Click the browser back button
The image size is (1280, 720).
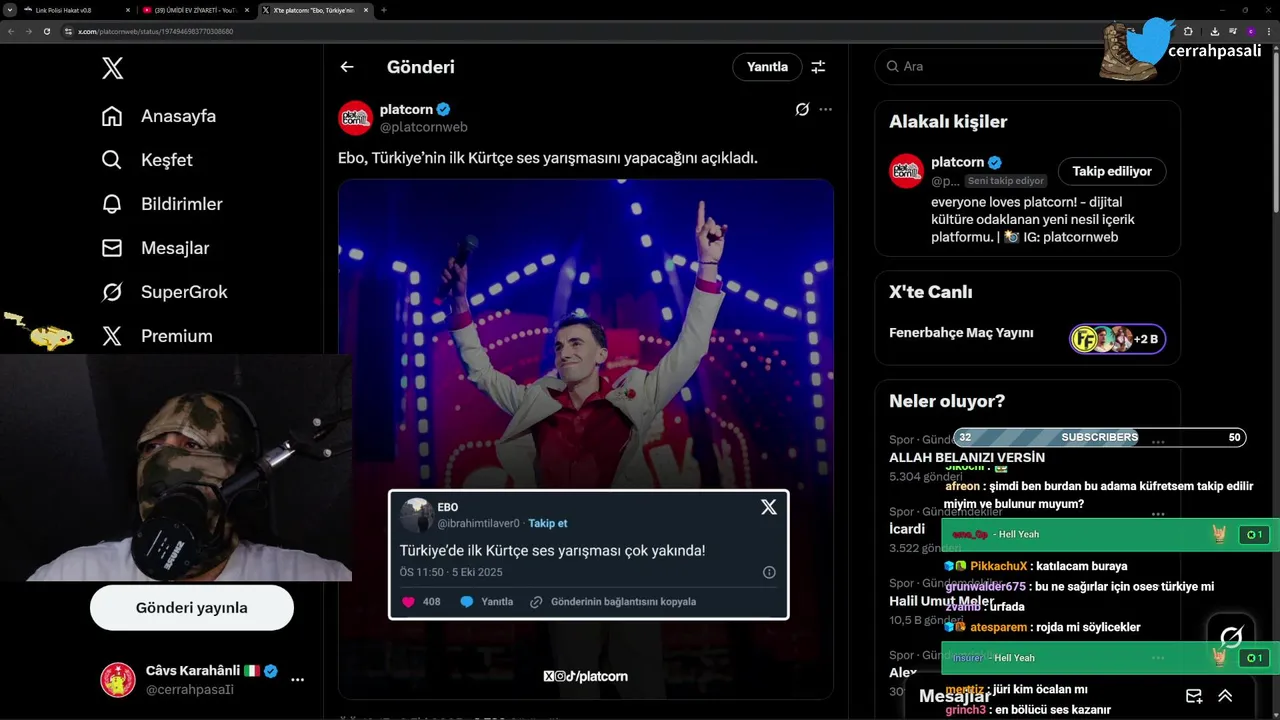11,31
